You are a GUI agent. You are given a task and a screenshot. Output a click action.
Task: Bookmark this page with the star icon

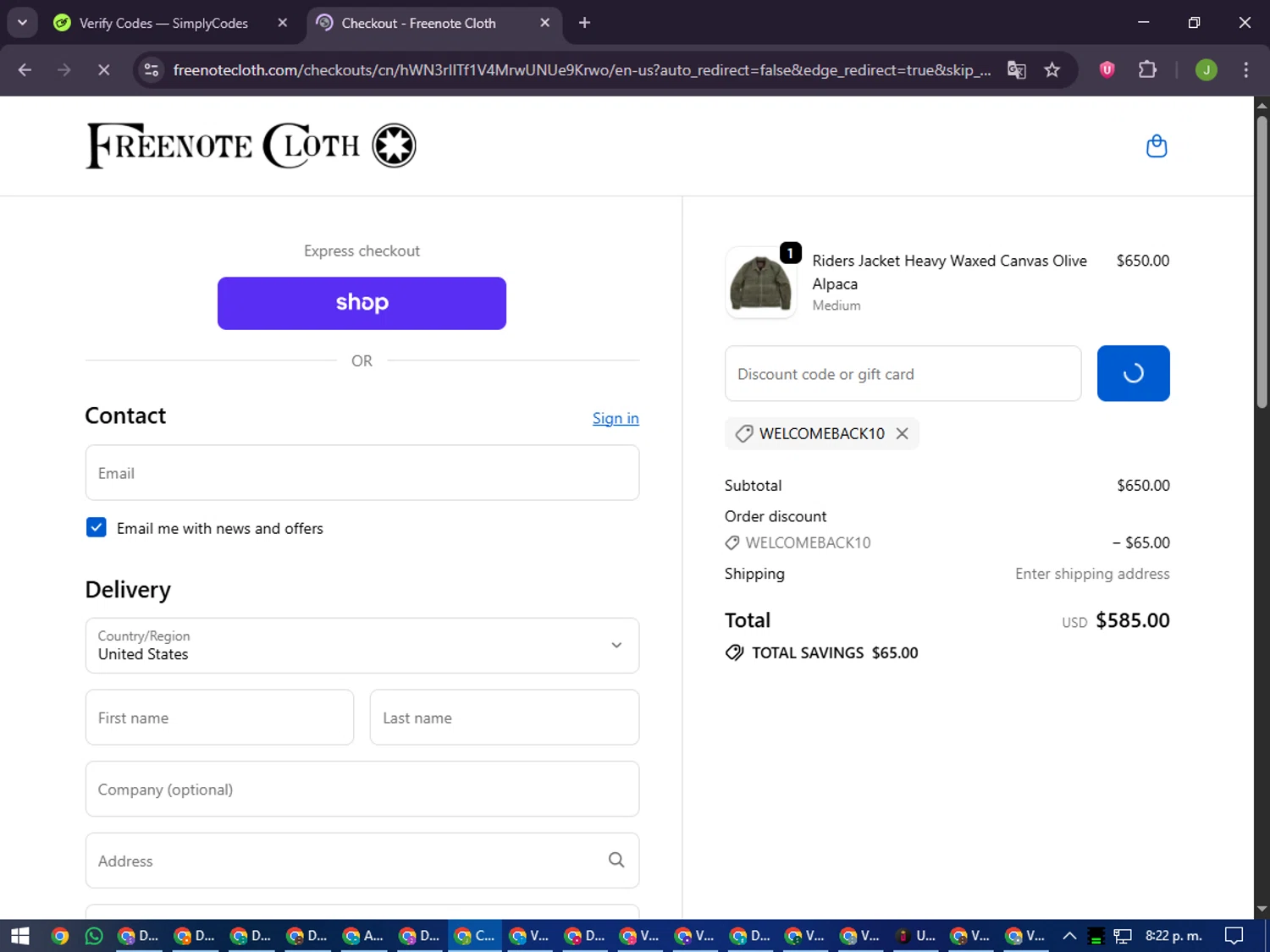coord(1052,70)
